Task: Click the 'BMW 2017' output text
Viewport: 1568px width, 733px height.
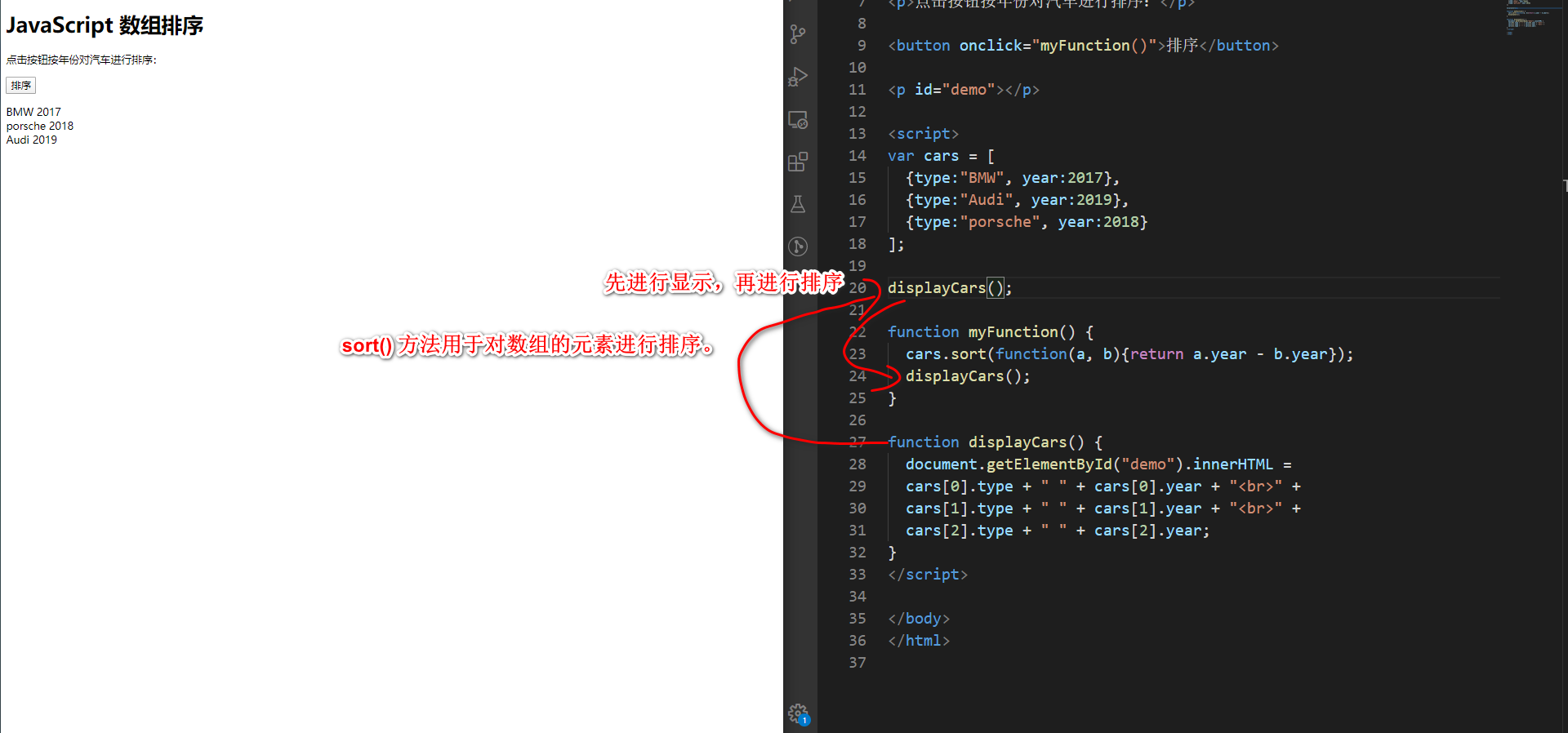Action: (33, 112)
